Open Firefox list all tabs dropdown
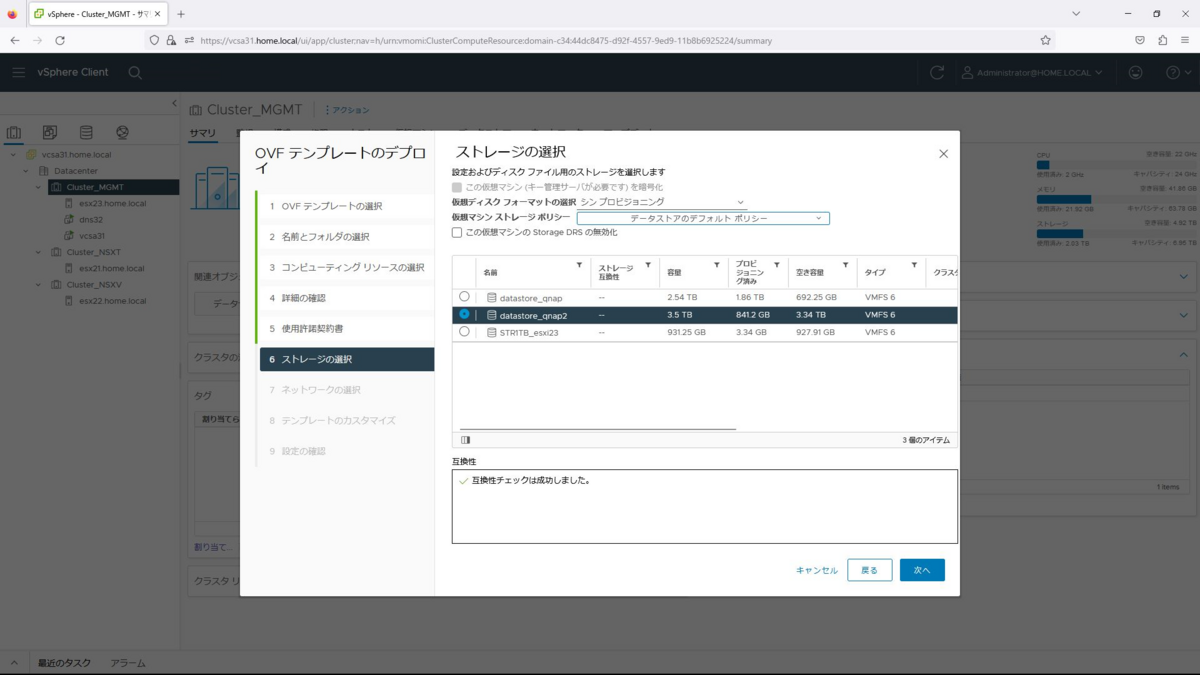1200x675 pixels. (x=1076, y=14)
